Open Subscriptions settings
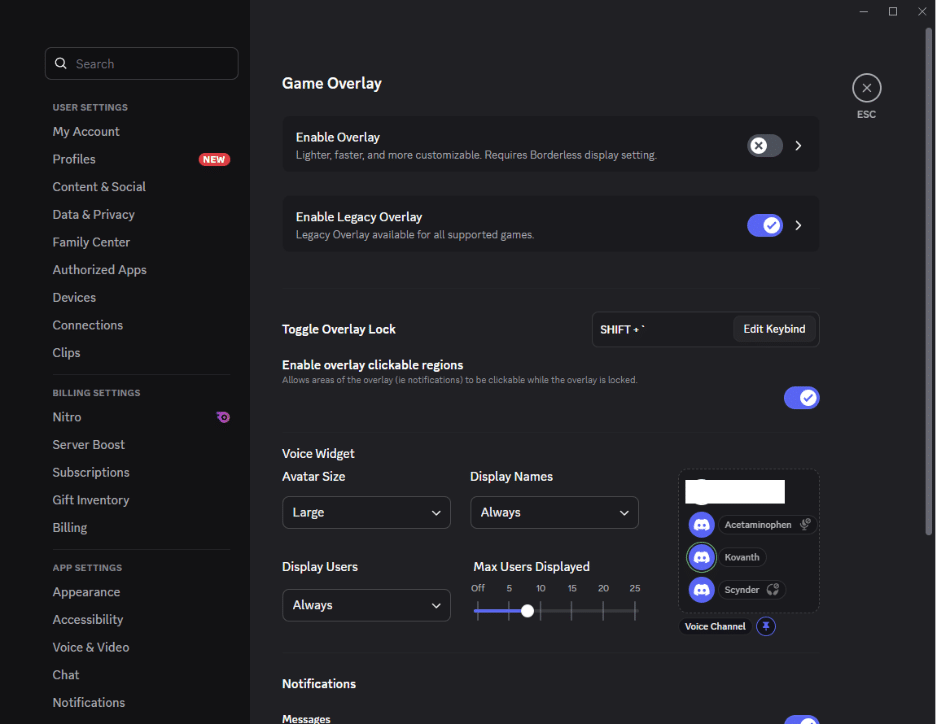Screen dimensions: 936x724 [91, 473]
